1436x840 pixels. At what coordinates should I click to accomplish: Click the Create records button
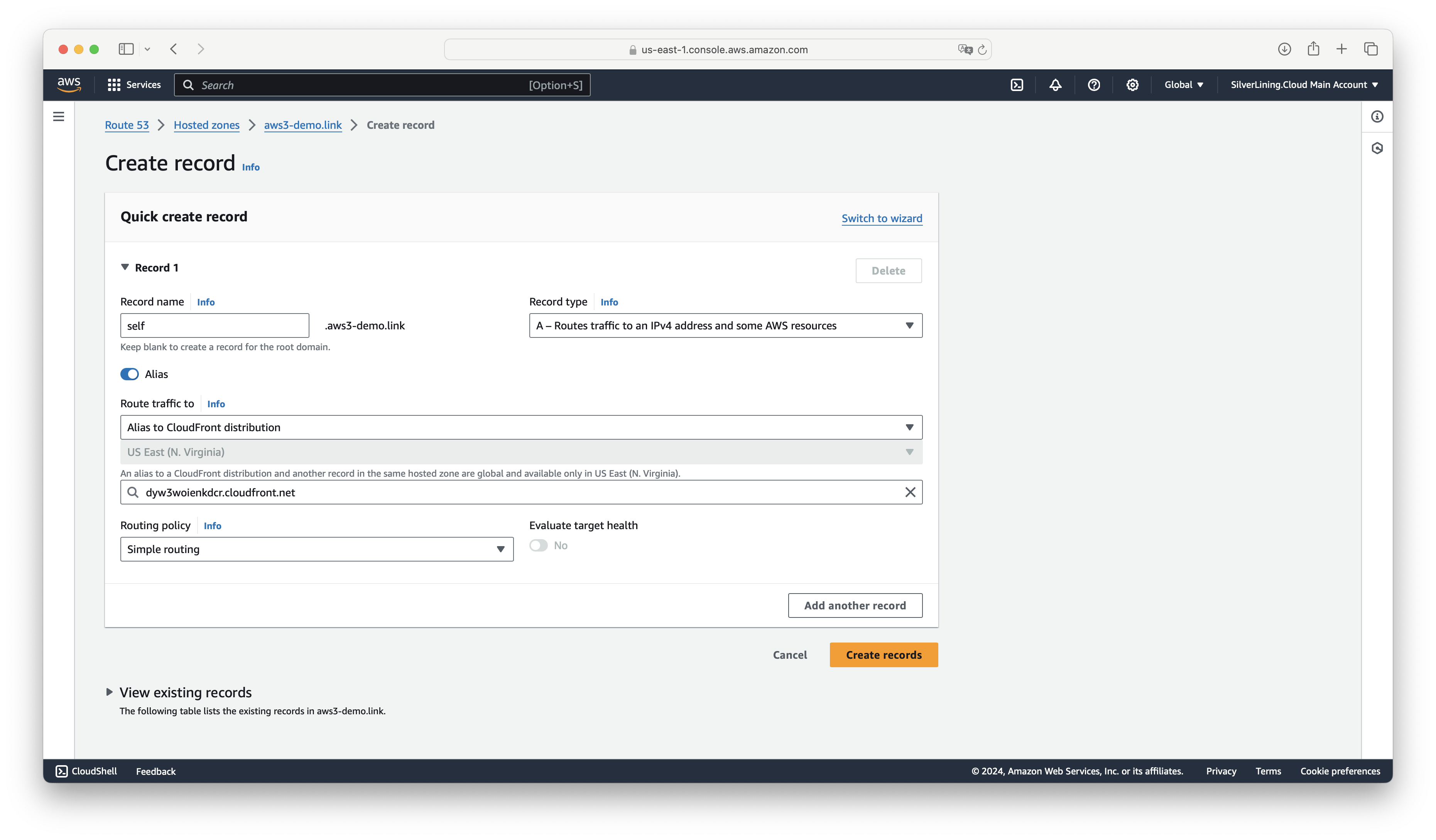(883, 655)
